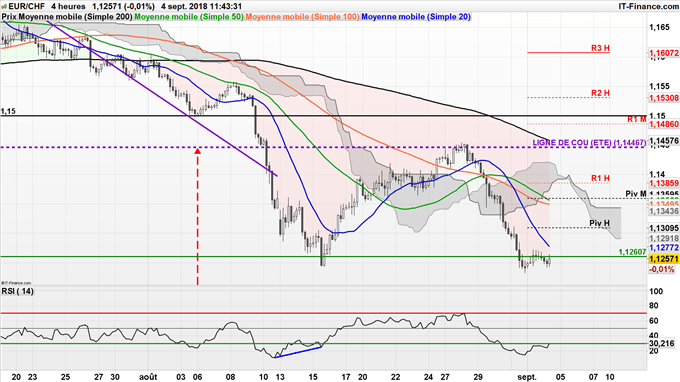680x382 pixels.
Task: Click the '4 heures' timeframe label
Action: [x=68, y=6]
